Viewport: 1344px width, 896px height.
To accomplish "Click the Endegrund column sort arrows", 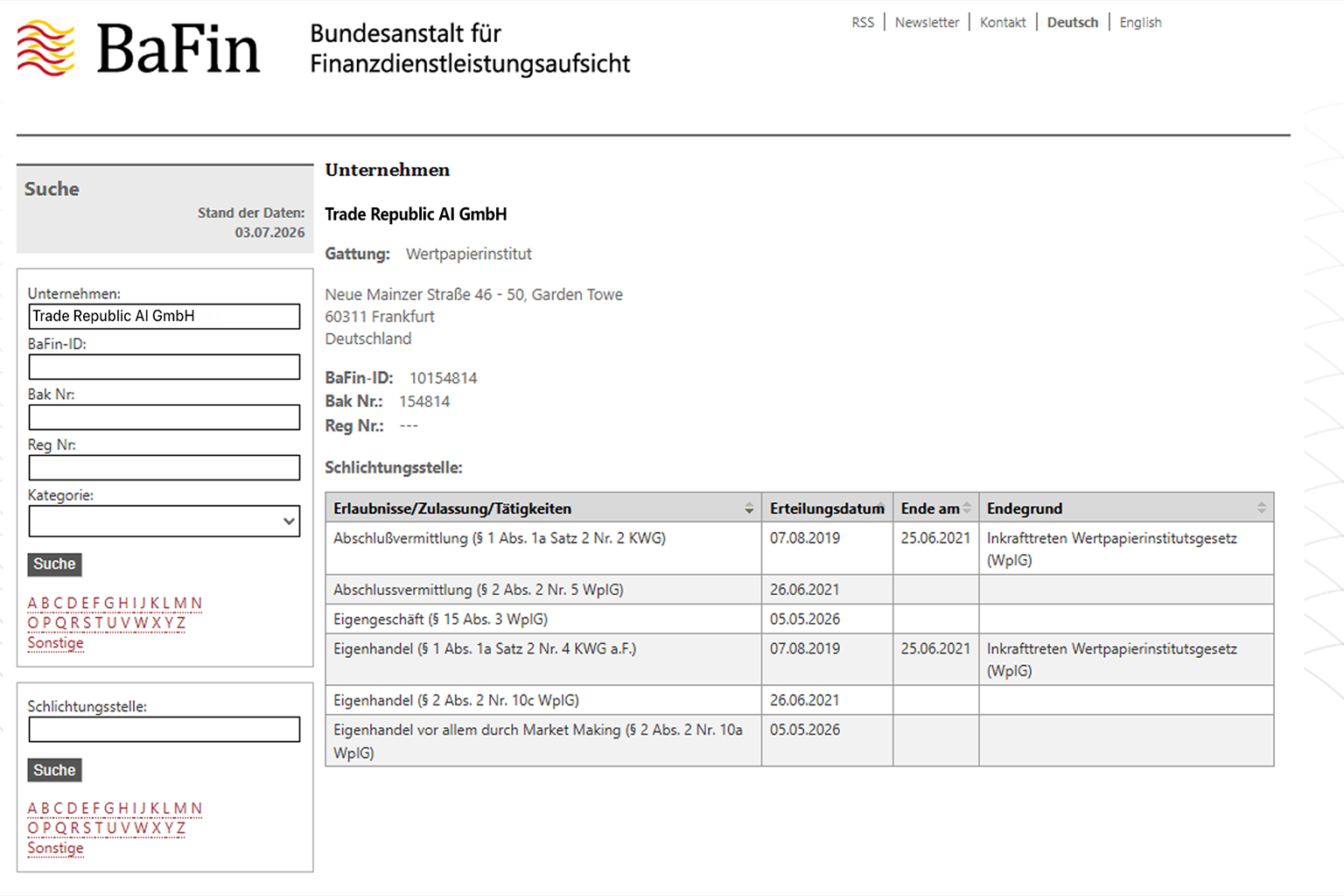I will (x=1261, y=508).
